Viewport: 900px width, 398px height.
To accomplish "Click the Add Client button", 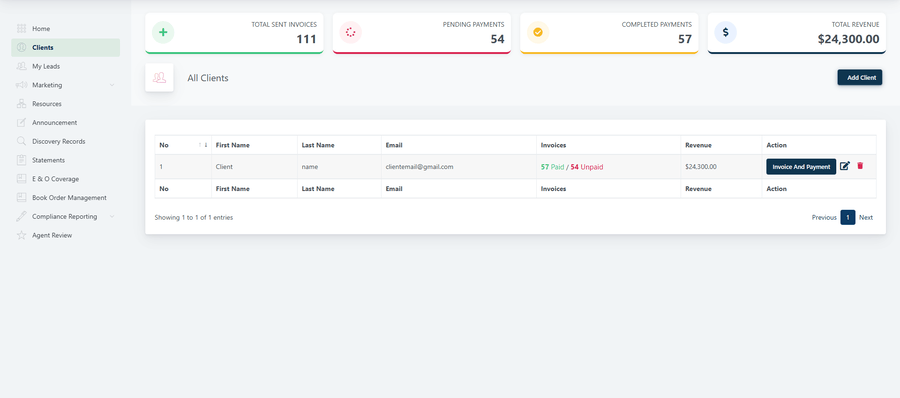I will pyautogui.click(x=860, y=78).
